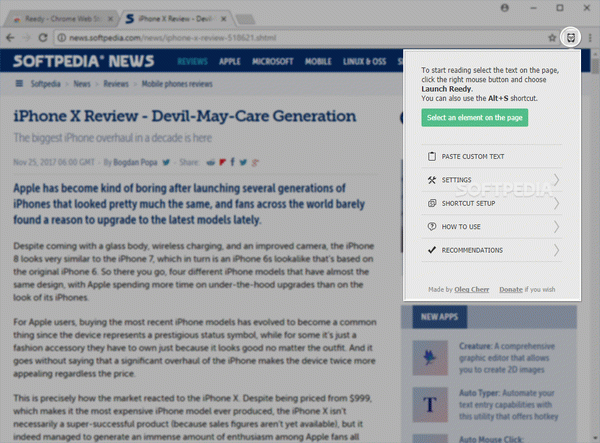
Task: Open Chrome profile account icon
Action: coord(505,8)
